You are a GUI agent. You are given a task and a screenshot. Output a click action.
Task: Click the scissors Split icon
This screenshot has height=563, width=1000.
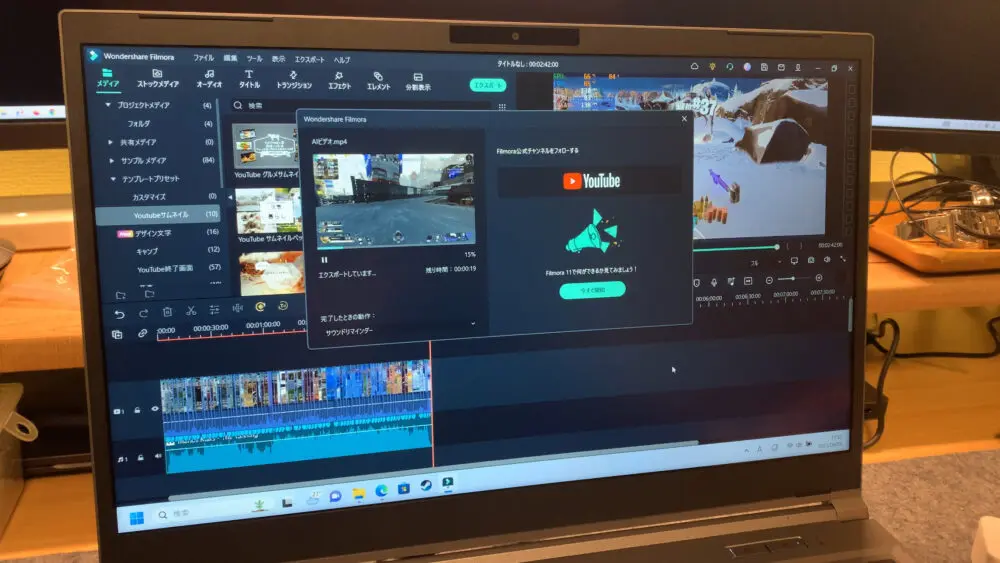coord(191,311)
